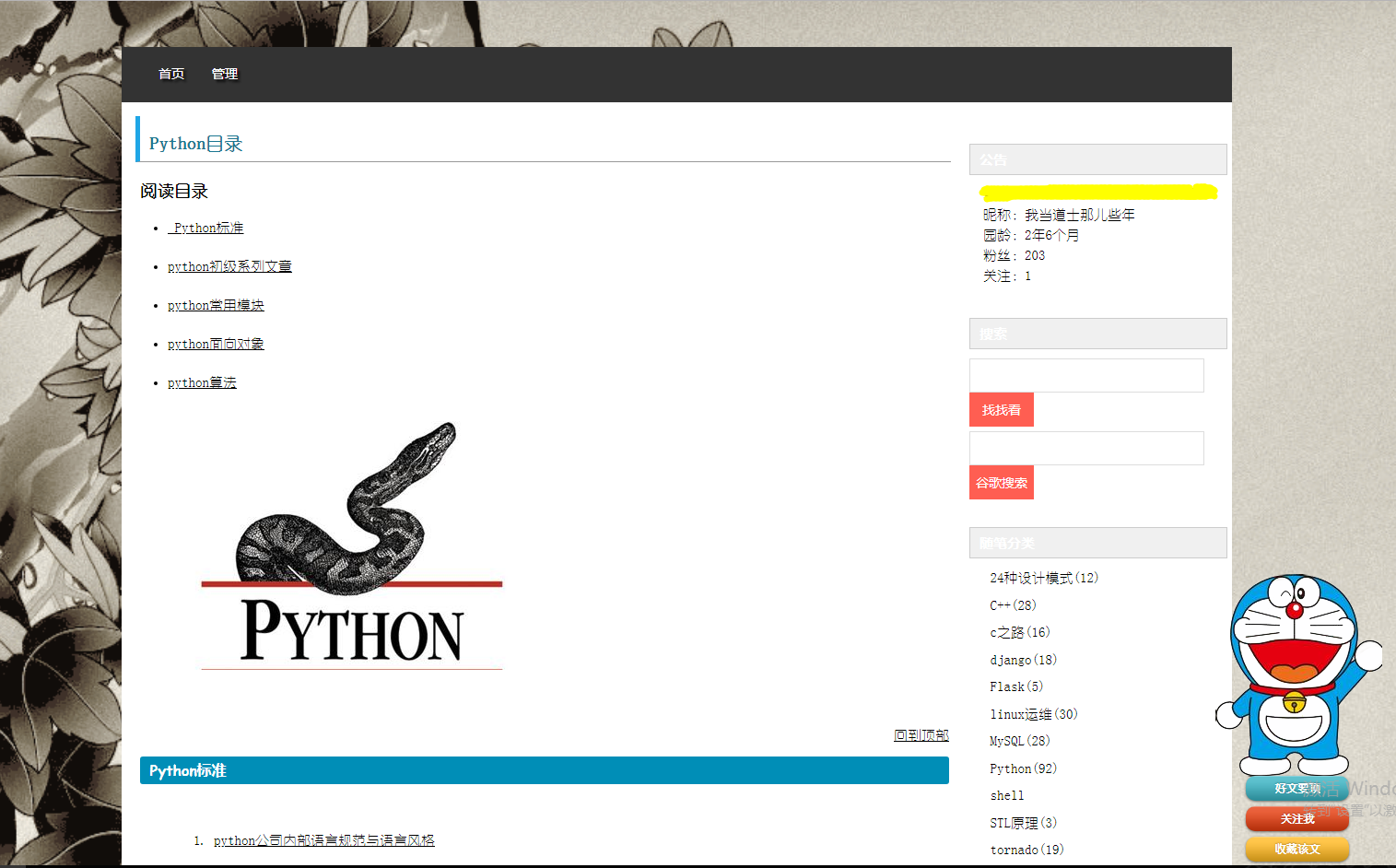Open the shell category

1007,795
